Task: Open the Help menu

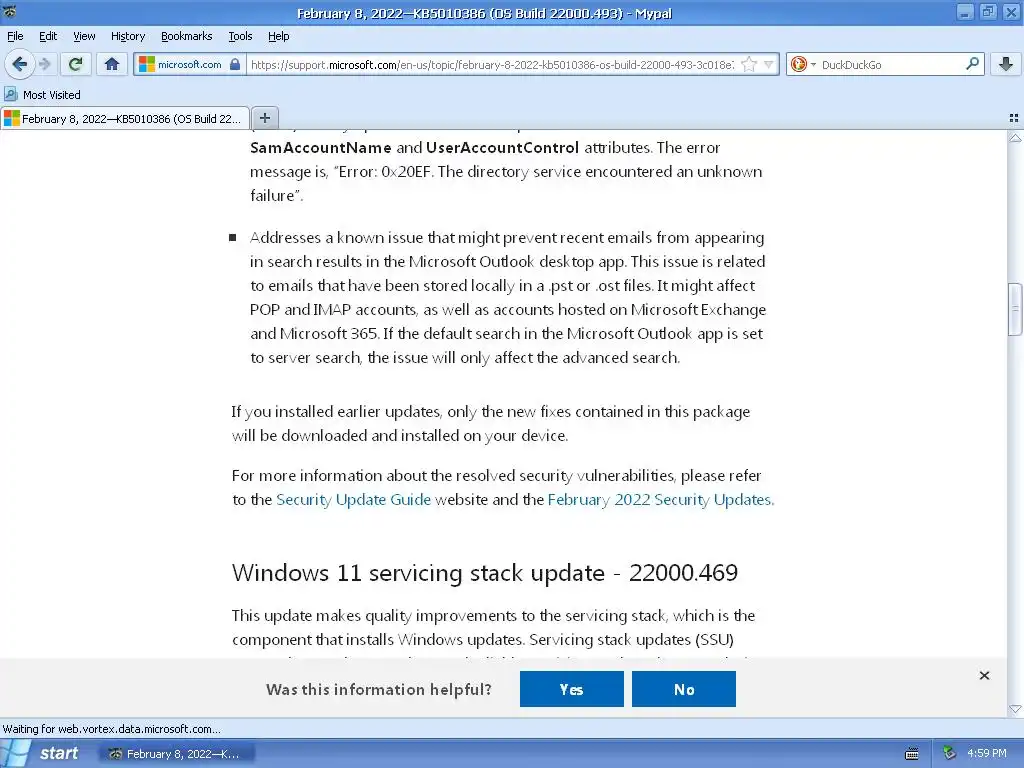Action: [x=278, y=36]
